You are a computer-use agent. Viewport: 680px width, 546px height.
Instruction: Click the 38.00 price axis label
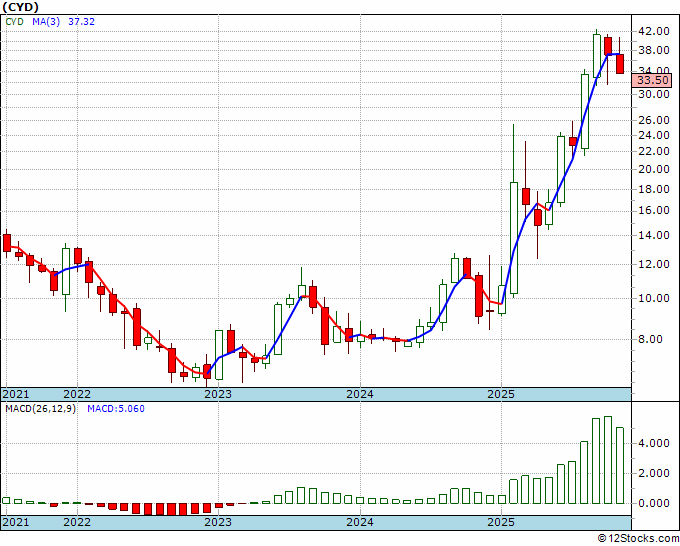(654, 50)
